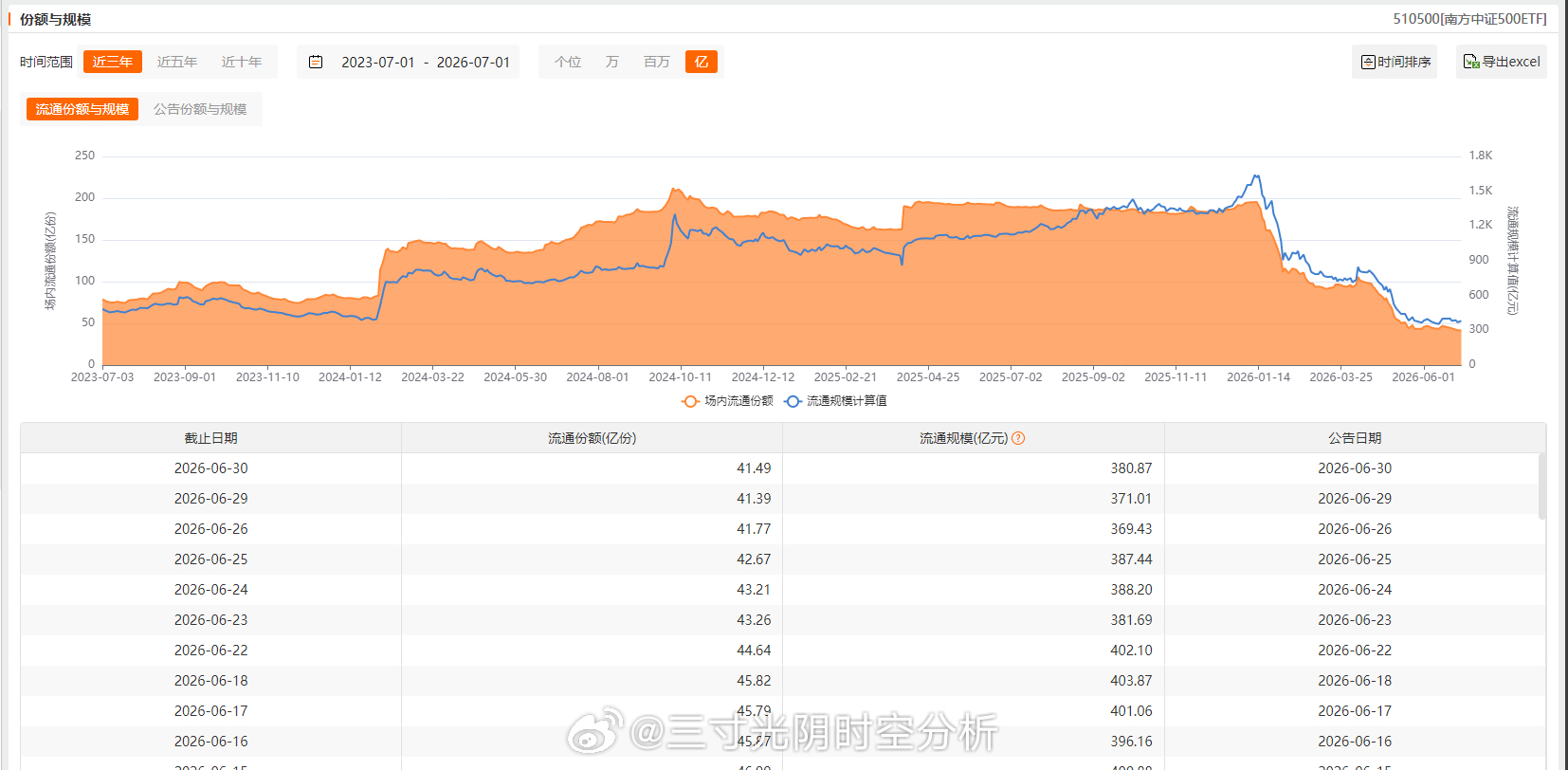Click the 流通份额(亿份) column header
Viewport: 1568px width, 770px height.
592,438
